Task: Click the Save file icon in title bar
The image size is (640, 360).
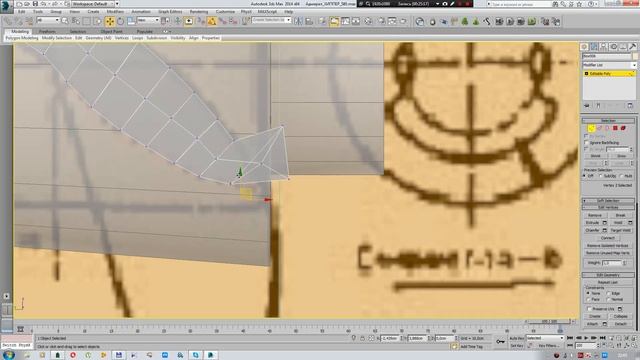Action: pos(36,4)
